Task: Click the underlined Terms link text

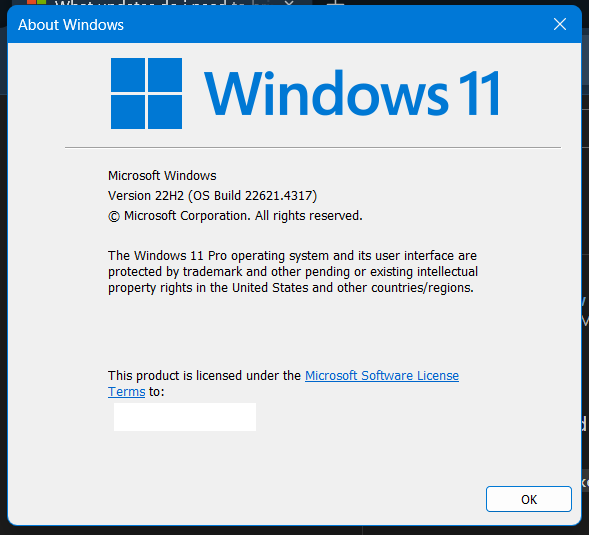Action: (x=127, y=391)
